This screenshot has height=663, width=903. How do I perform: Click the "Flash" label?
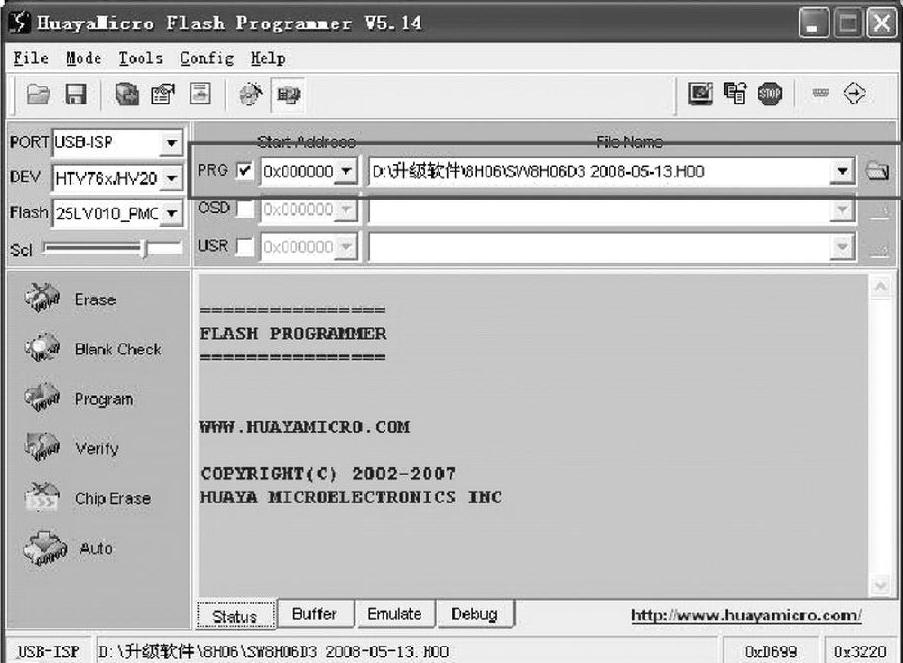click(29, 213)
